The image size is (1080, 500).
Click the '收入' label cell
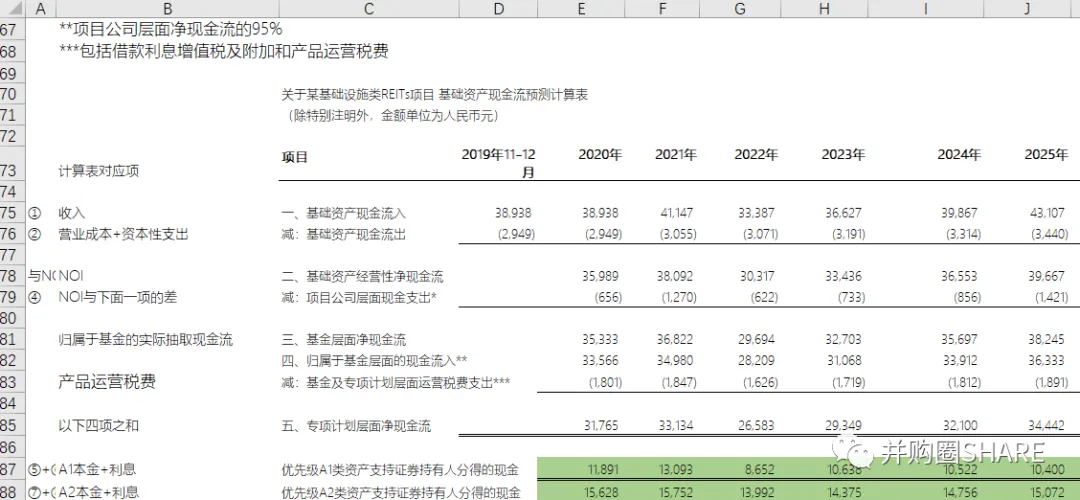pyautogui.click(x=72, y=213)
